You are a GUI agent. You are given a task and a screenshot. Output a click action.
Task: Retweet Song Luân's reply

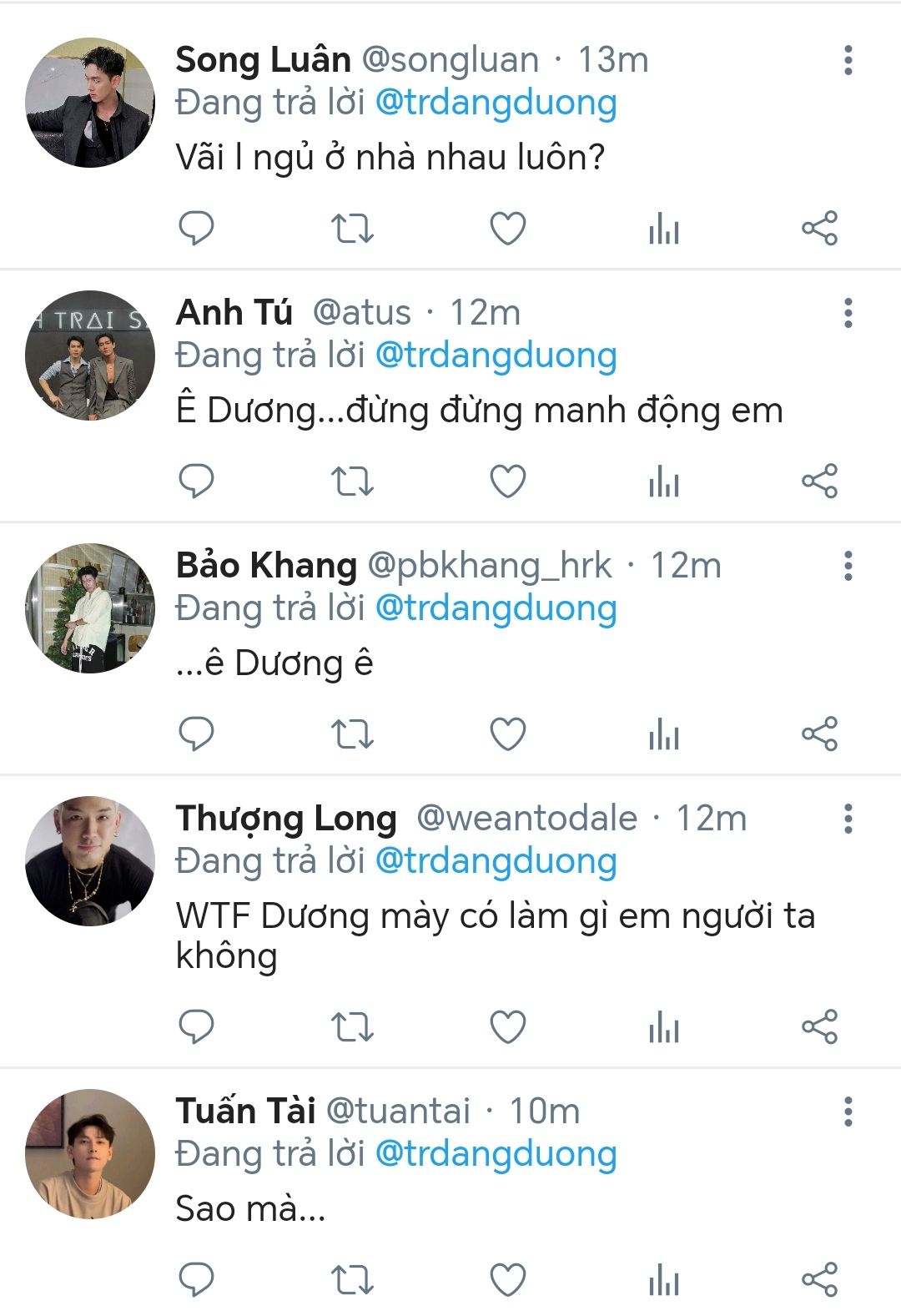[x=352, y=228]
